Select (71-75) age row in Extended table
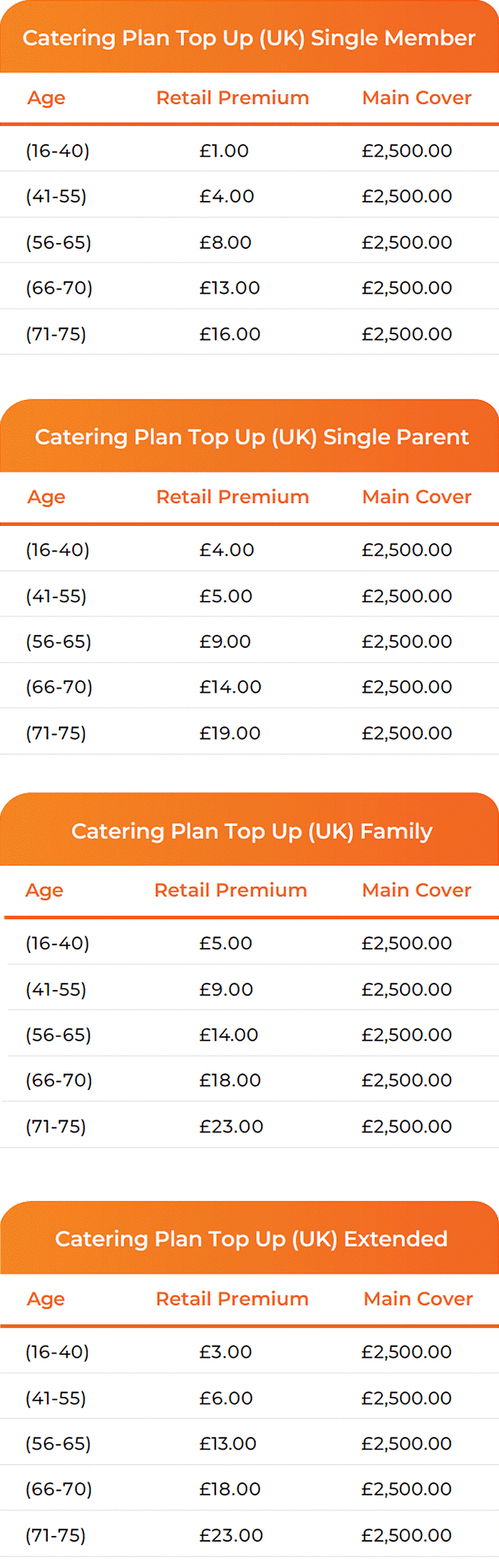 [x=249, y=1535]
